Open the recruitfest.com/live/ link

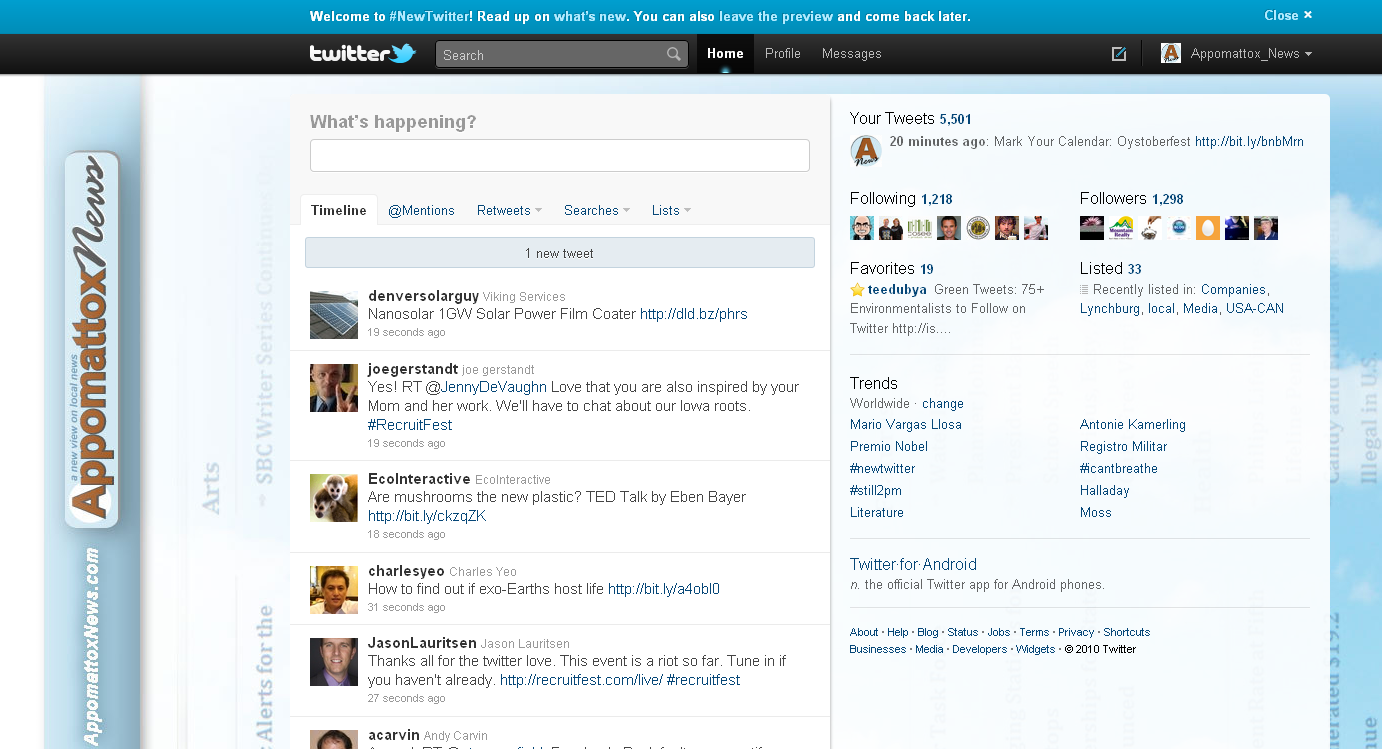point(581,680)
